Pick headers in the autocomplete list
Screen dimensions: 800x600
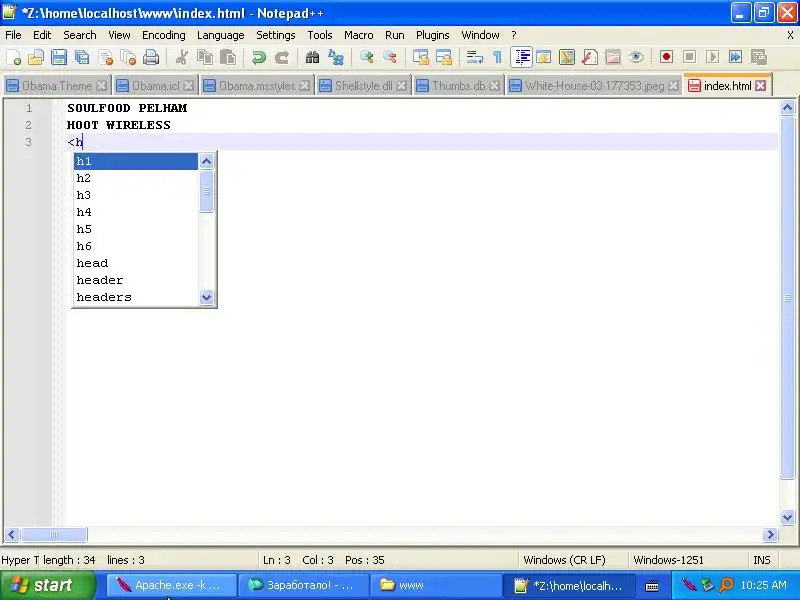click(x=136, y=297)
